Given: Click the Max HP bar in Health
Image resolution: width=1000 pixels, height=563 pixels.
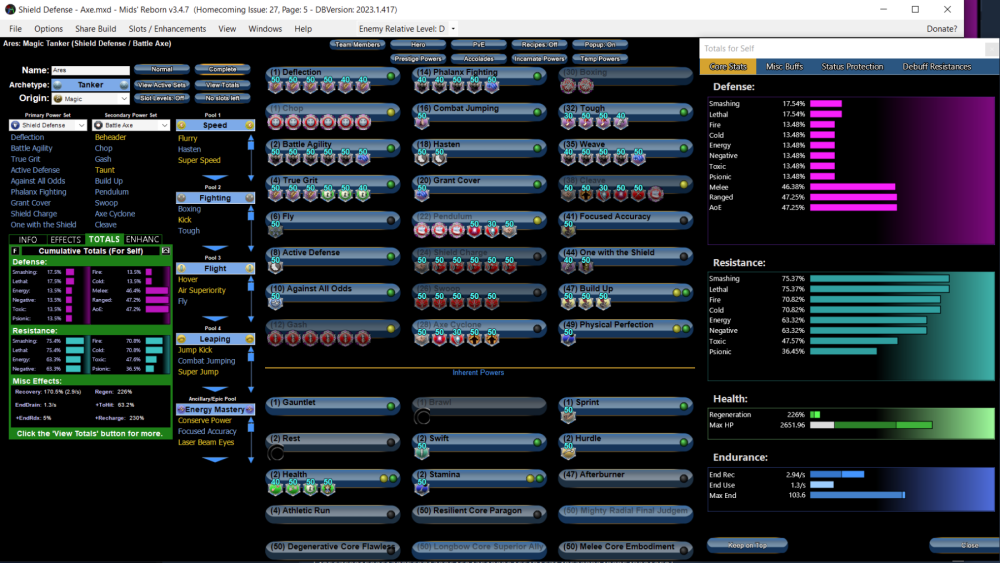Looking at the screenshot, I should (850, 425).
